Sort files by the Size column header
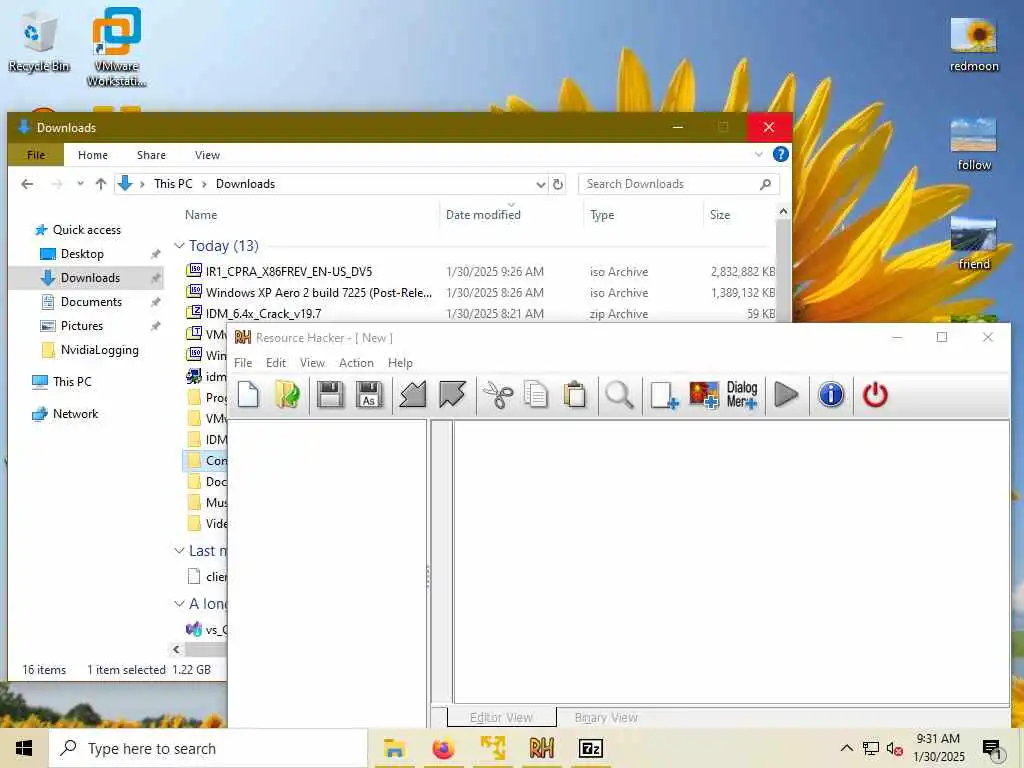The height and width of the screenshot is (768, 1024). coord(720,215)
